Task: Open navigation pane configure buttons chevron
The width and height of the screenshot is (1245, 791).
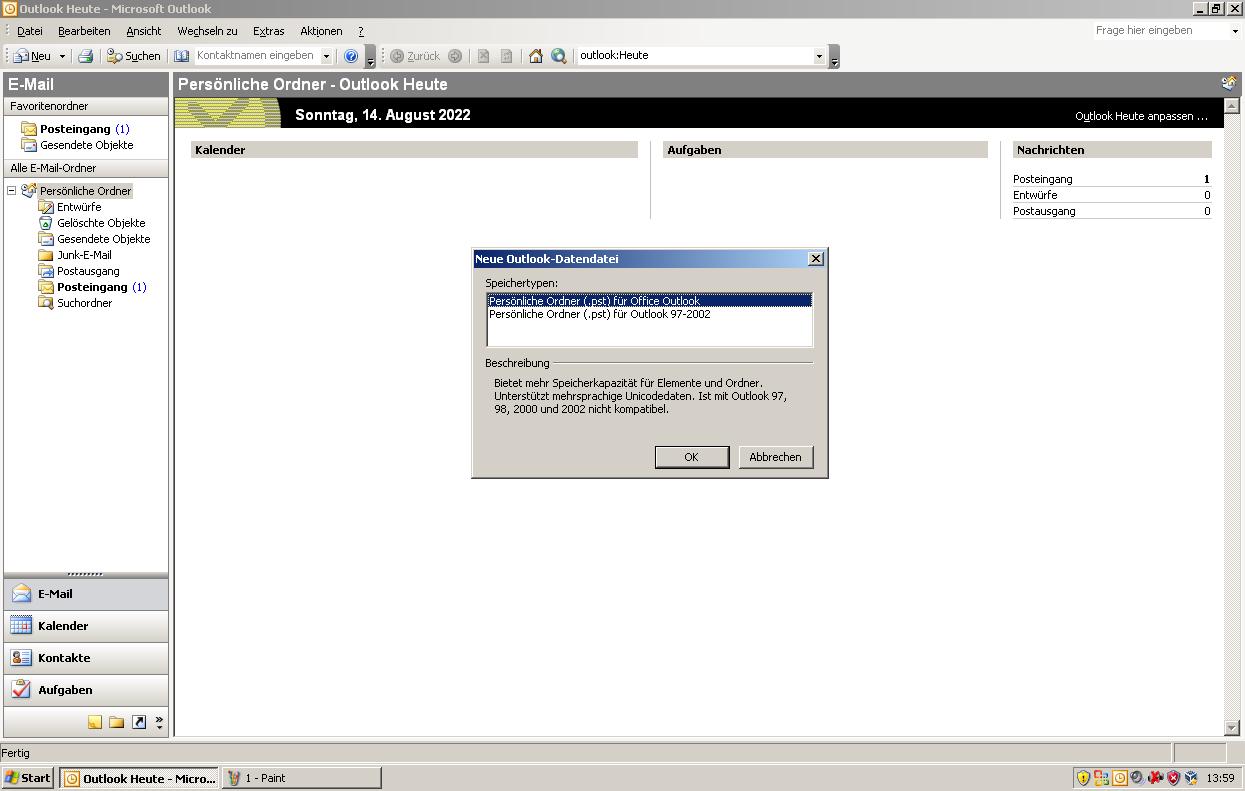Action: click(159, 722)
